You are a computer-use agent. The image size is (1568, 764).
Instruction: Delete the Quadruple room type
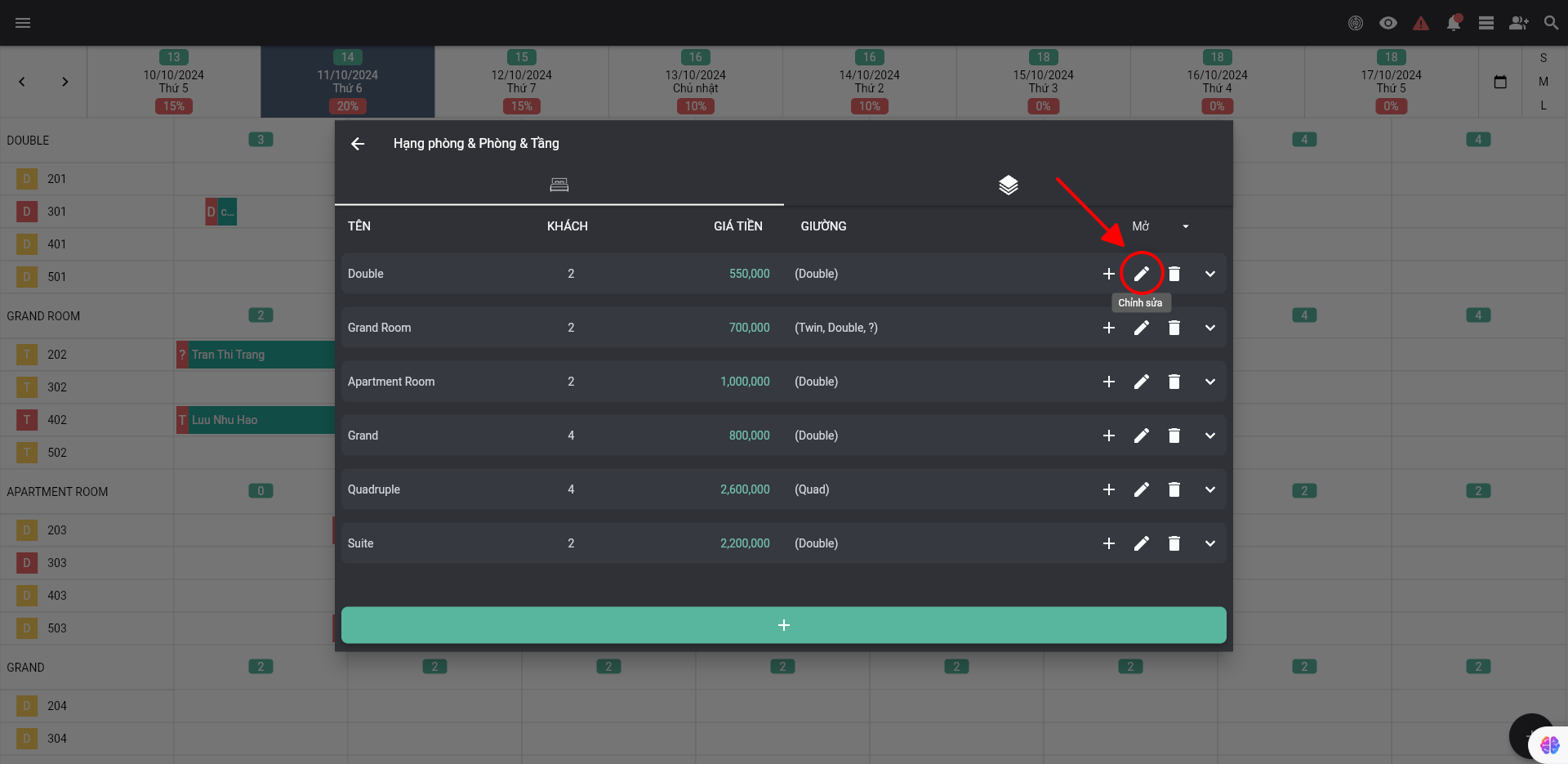point(1174,489)
